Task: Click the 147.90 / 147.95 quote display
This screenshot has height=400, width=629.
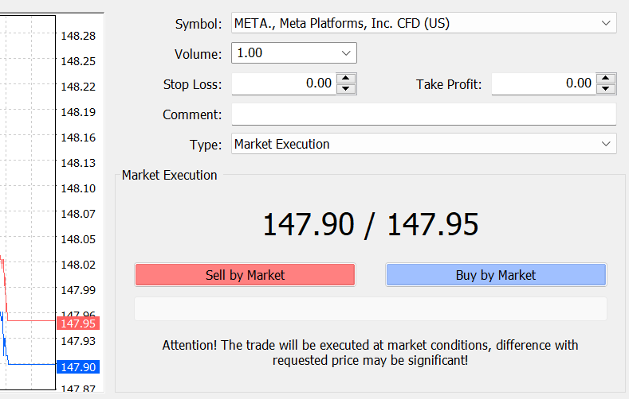Action: [370, 225]
